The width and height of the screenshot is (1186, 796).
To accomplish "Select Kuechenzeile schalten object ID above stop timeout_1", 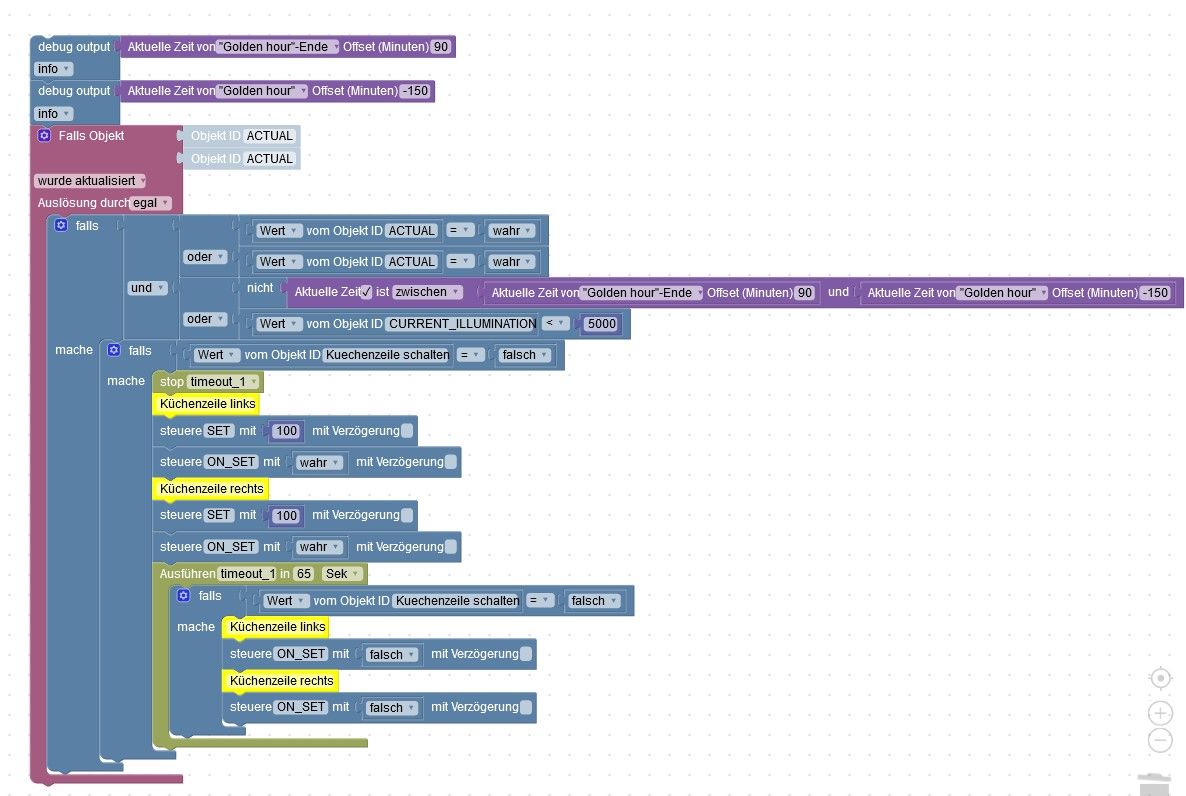I will click(x=387, y=354).
